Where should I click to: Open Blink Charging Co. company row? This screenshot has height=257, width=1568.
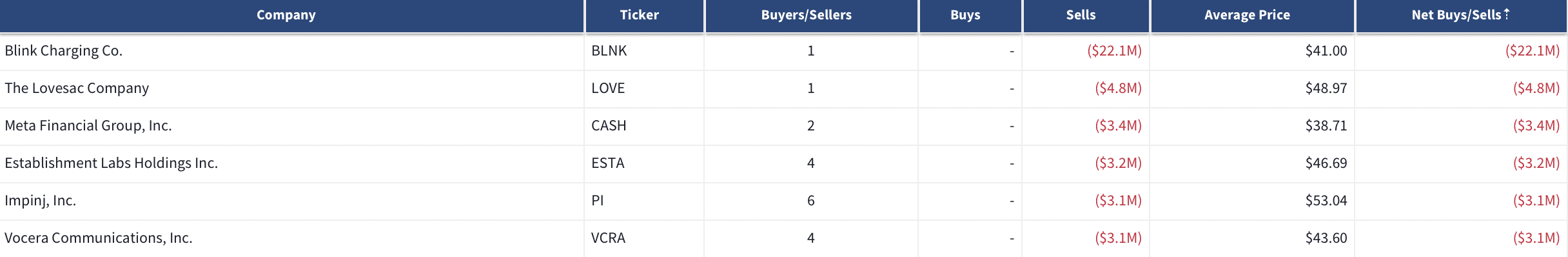point(64,50)
